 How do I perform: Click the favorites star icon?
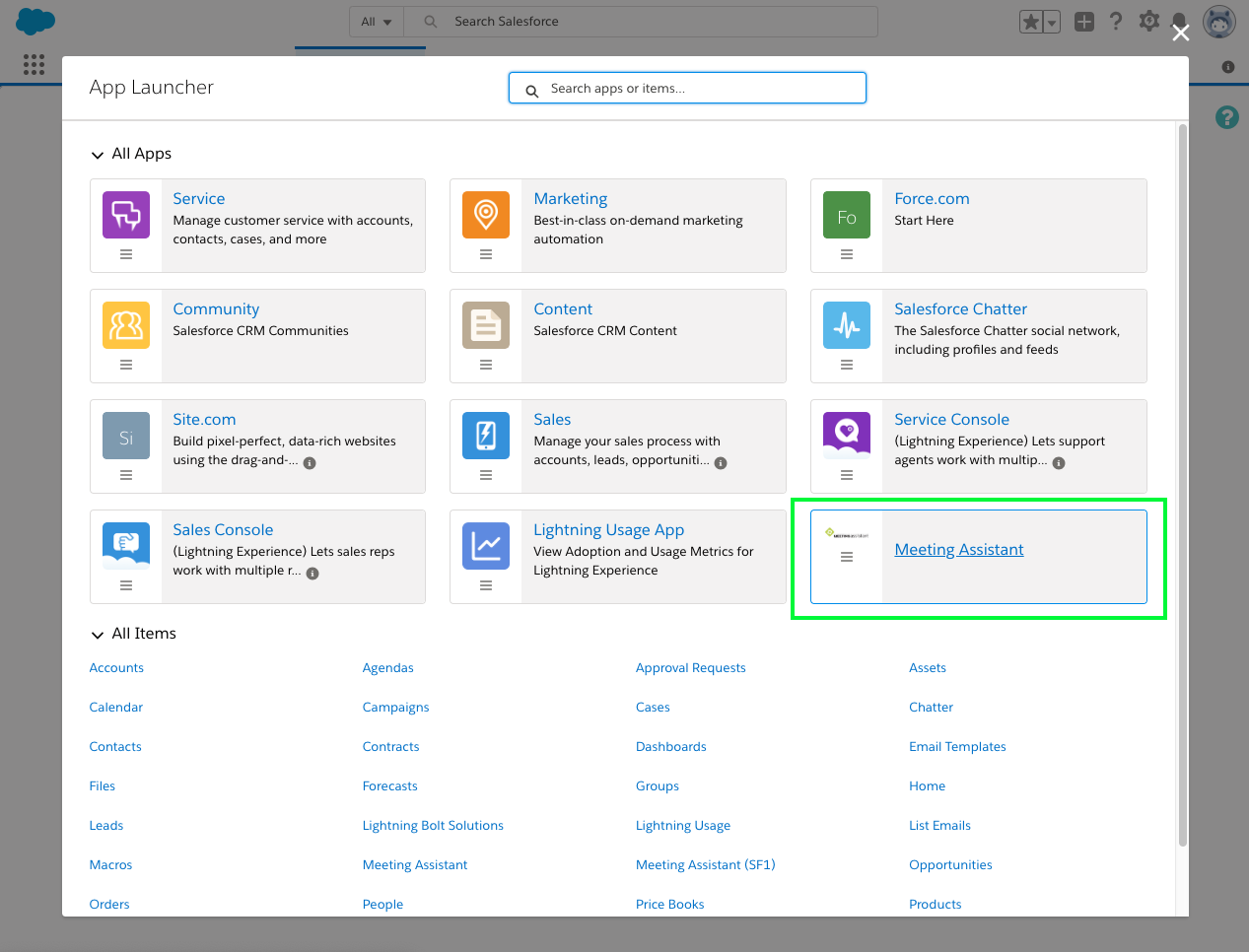(x=1031, y=22)
